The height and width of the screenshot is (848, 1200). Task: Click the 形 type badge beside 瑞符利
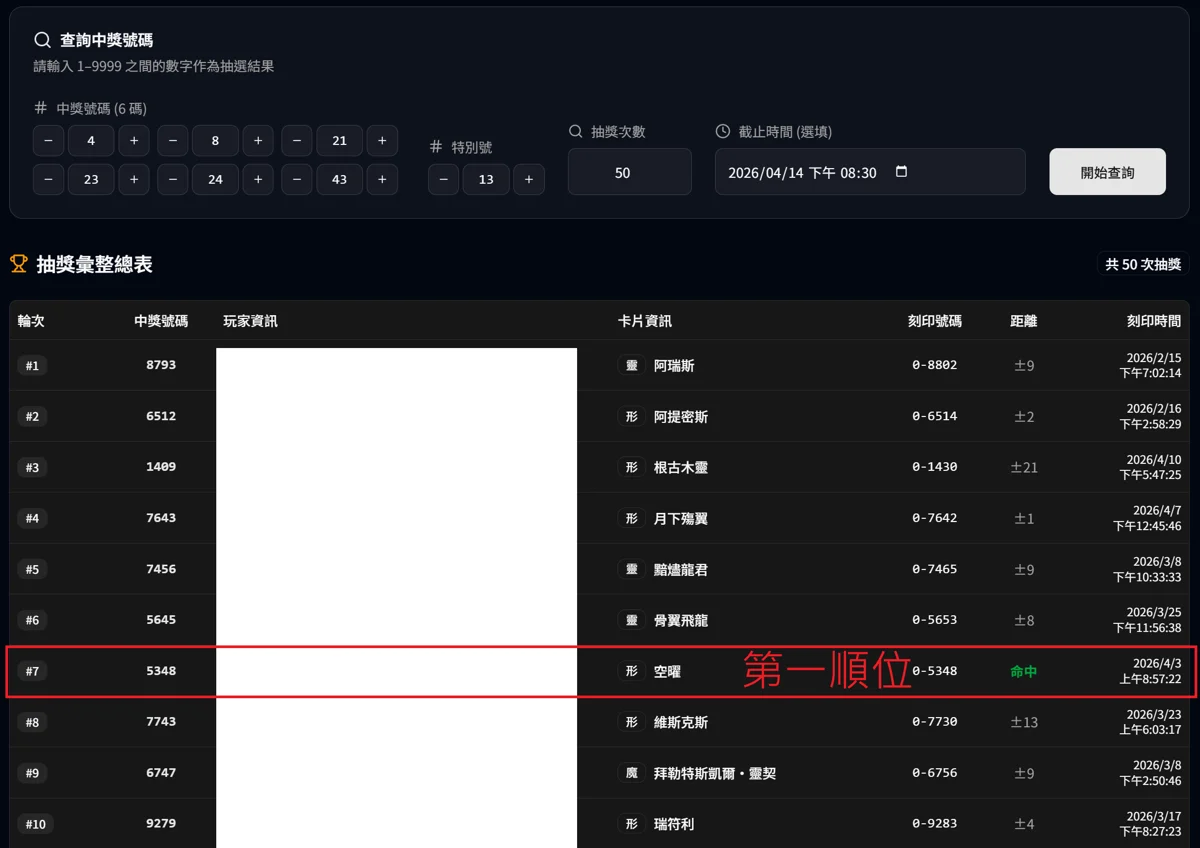point(631,824)
